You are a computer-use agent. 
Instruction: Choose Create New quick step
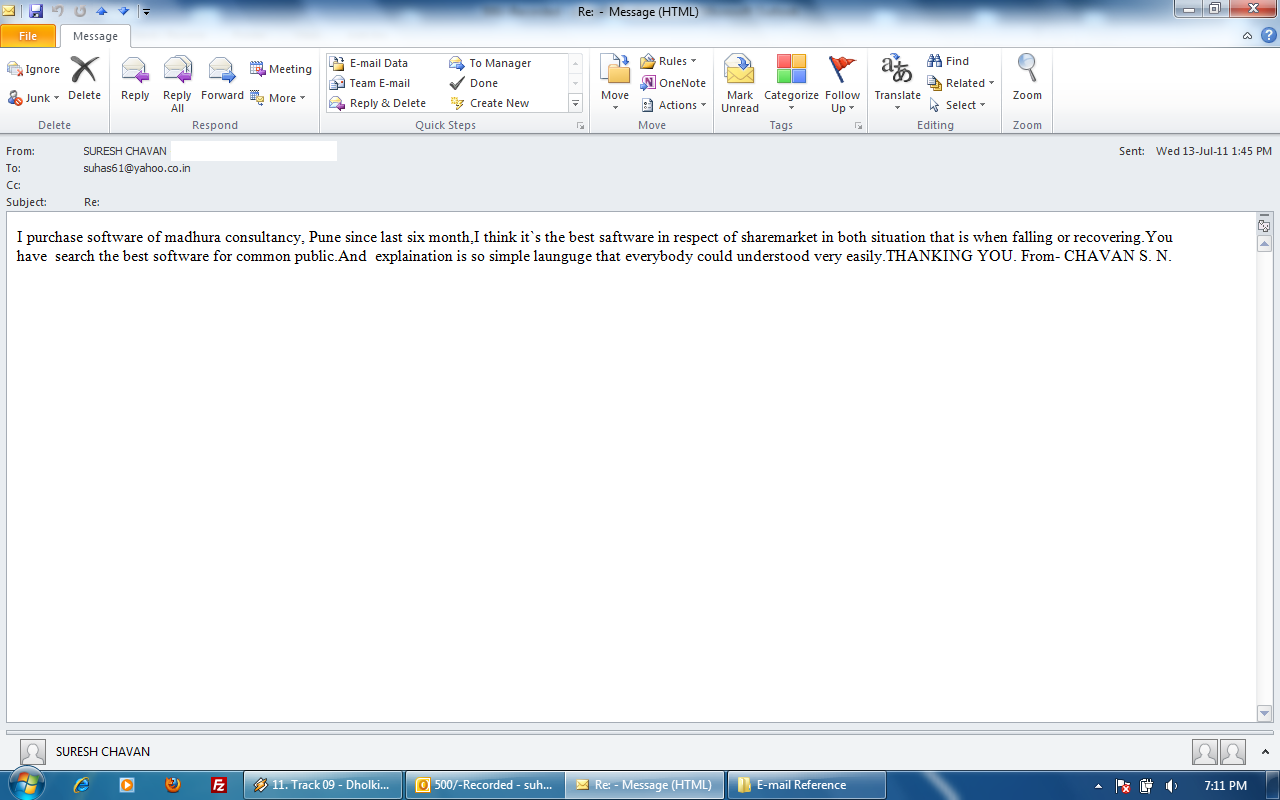click(490, 103)
